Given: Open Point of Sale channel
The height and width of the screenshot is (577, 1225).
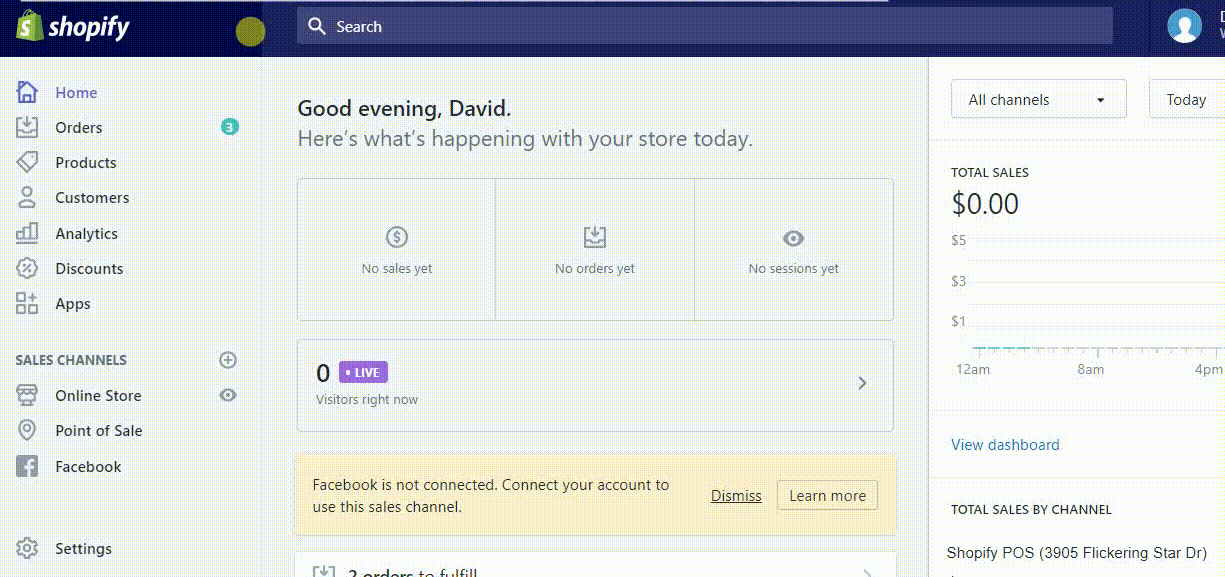Looking at the screenshot, I should coord(99,430).
